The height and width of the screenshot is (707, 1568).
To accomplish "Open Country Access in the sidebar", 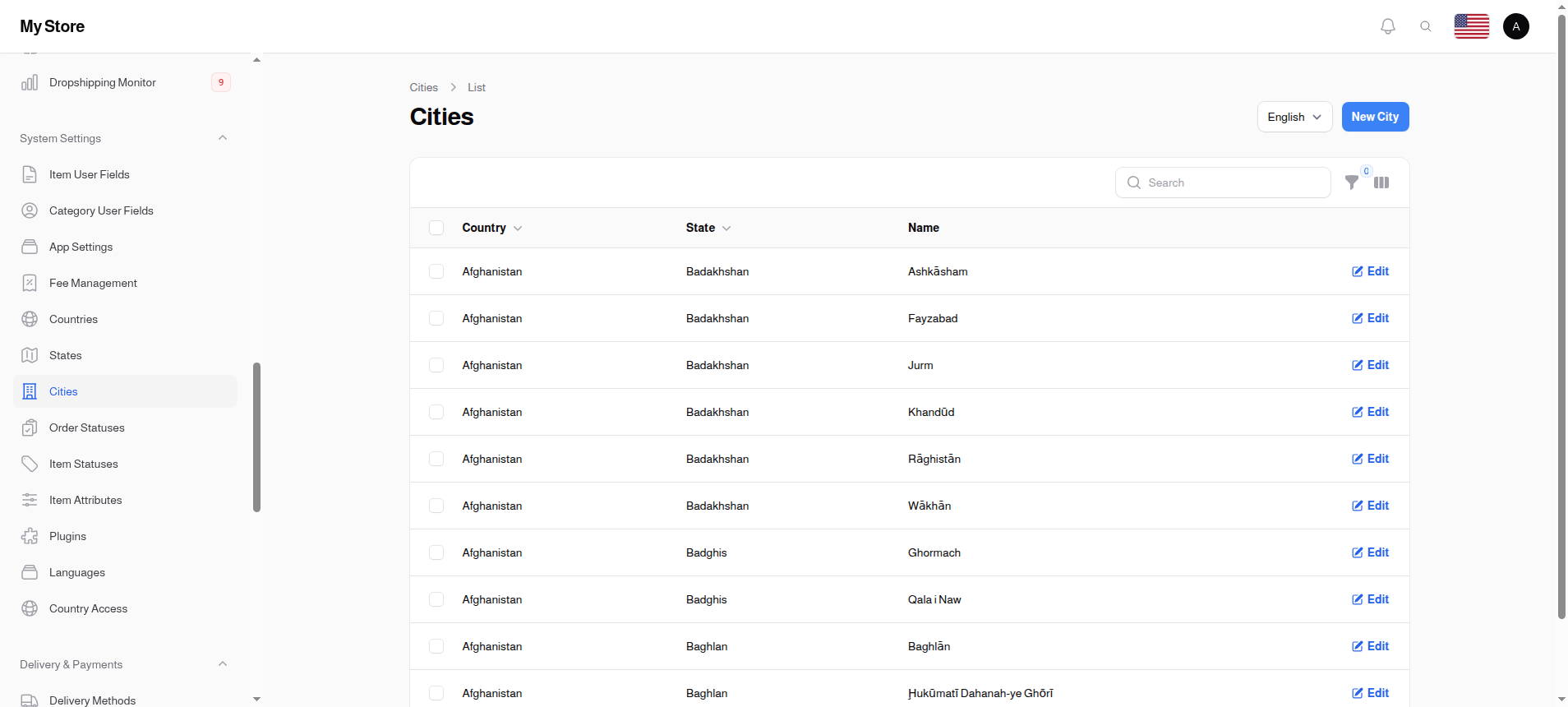I will pos(125,608).
